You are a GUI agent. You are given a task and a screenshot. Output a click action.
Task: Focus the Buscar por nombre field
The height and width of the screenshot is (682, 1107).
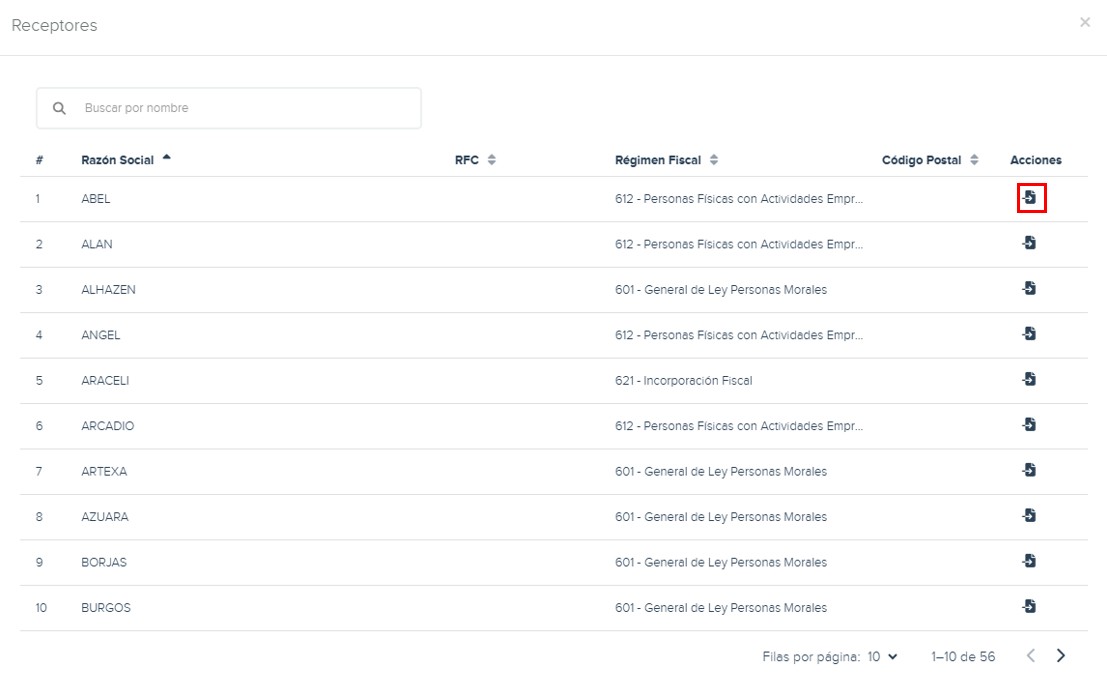(x=245, y=108)
